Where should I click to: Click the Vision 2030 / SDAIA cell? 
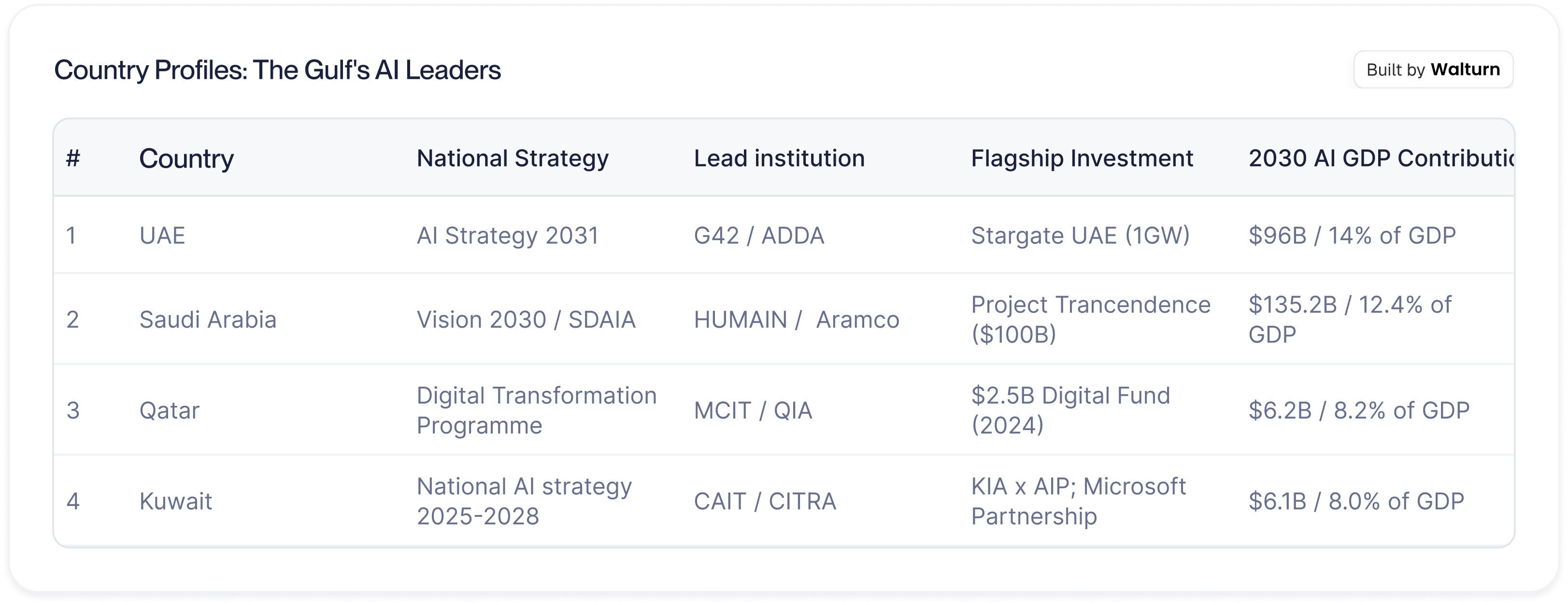526,319
